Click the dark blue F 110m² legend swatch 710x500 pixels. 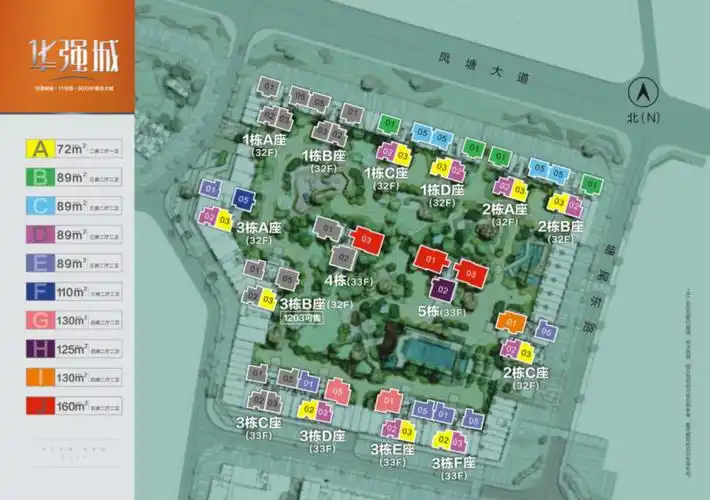click(40, 292)
